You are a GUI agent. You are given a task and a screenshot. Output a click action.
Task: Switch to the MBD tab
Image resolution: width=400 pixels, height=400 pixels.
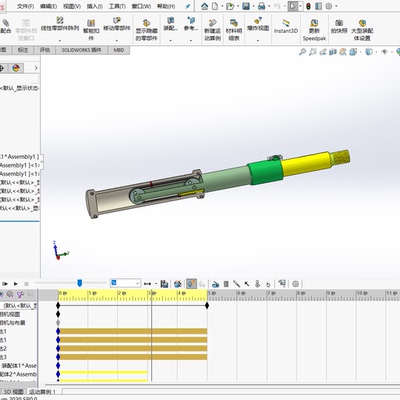pyautogui.click(x=119, y=50)
